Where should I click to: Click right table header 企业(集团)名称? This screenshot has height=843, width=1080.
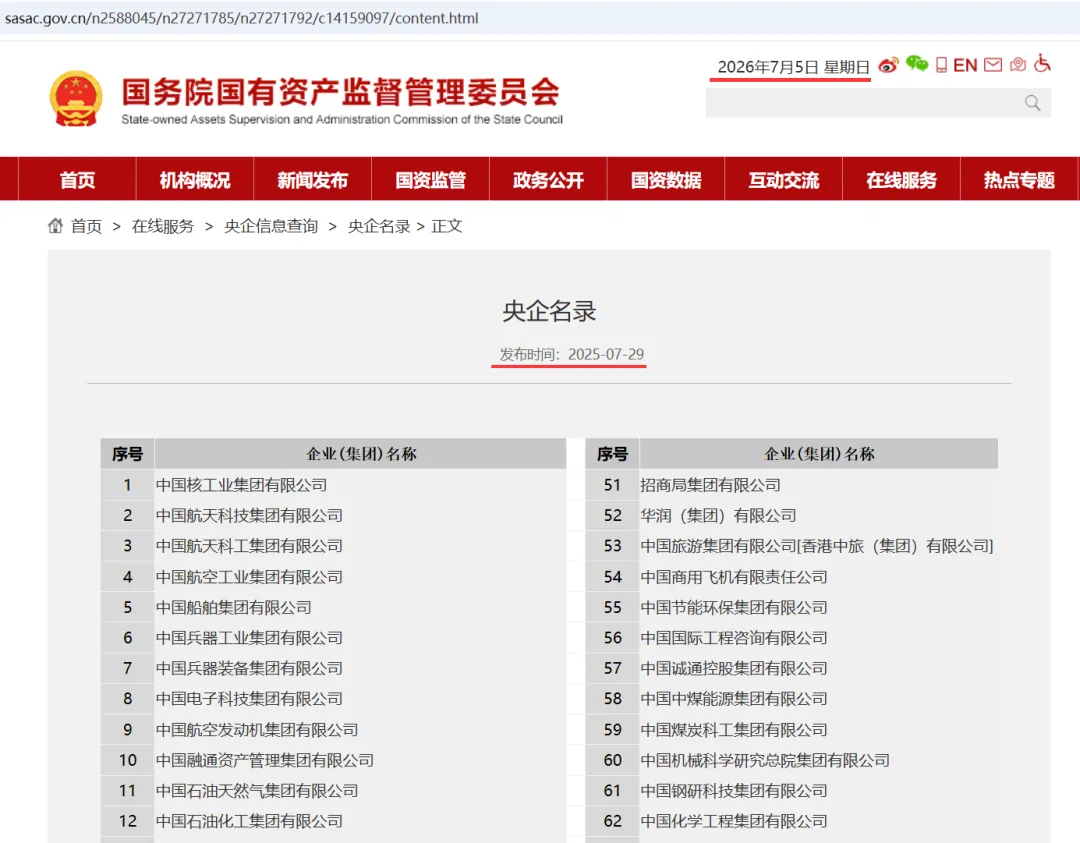819,454
